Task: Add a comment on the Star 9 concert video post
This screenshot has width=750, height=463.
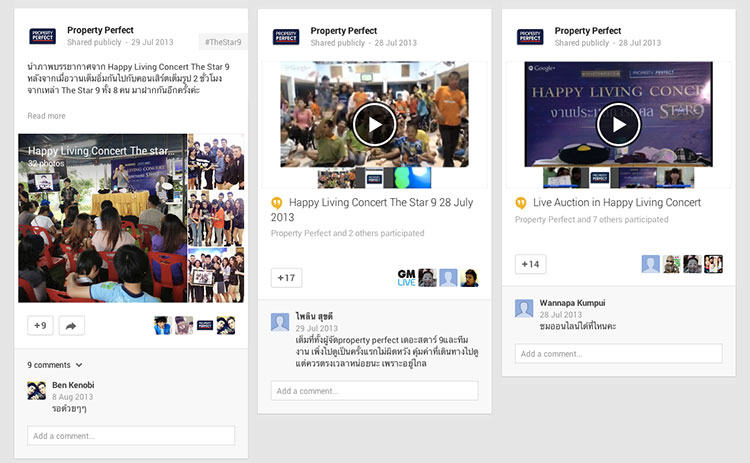Action: pyautogui.click(x=375, y=391)
